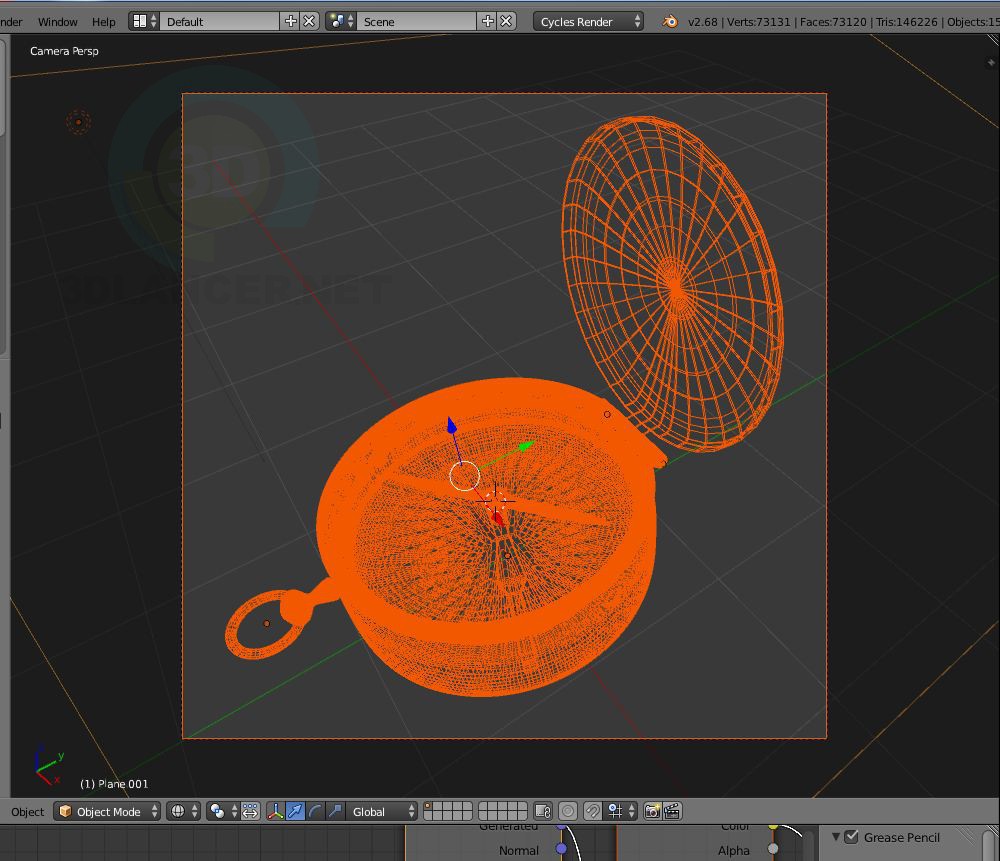Open the Object Mode dropdown
The width and height of the screenshot is (1000, 861).
click(x=107, y=811)
